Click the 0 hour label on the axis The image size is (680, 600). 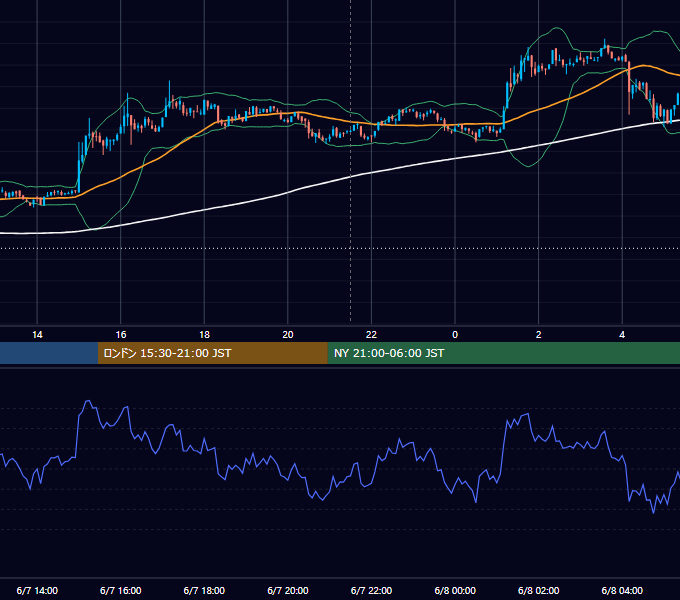point(455,335)
